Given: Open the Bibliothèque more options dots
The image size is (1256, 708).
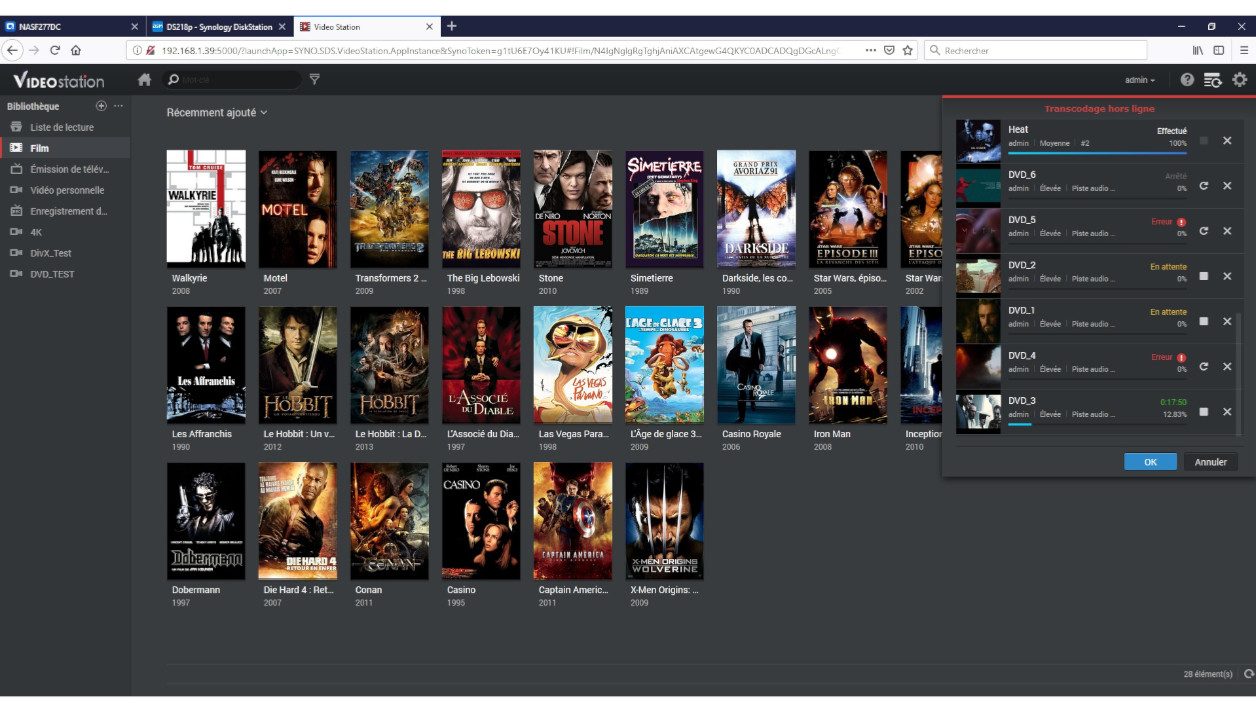Looking at the screenshot, I should click(119, 106).
